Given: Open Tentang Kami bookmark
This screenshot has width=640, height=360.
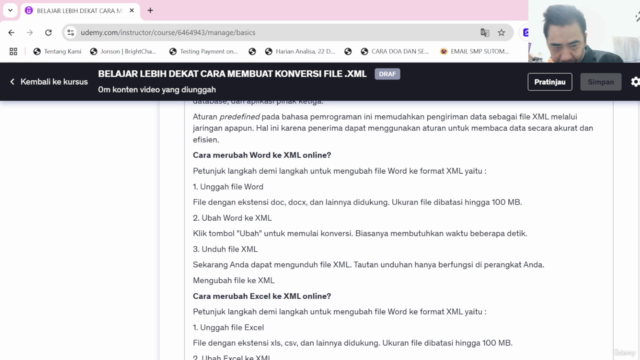Looking at the screenshot, I should coord(57,51).
